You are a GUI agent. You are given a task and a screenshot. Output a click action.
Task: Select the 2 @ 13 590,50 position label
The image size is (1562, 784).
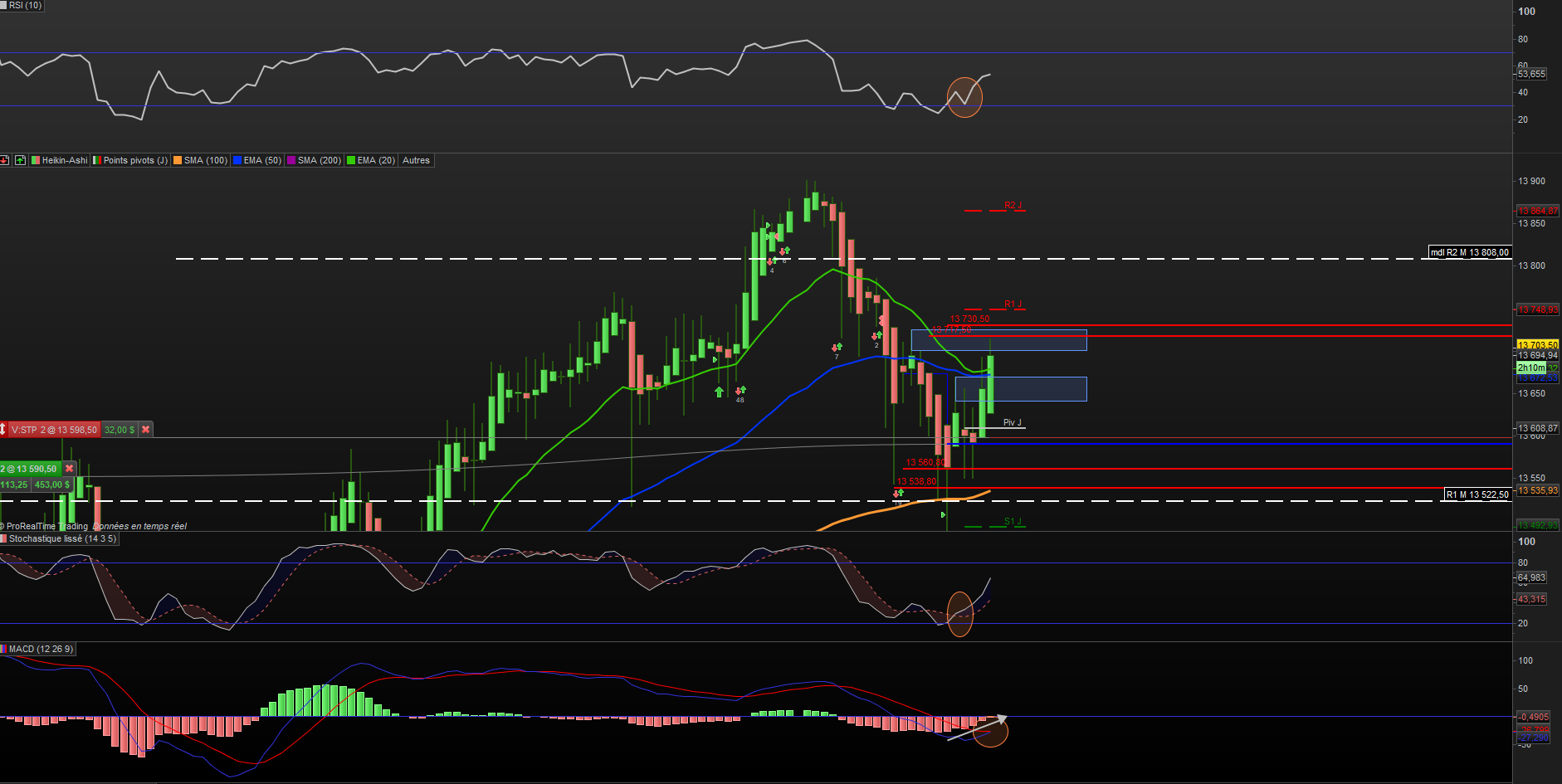pyautogui.click(x=30, y=469)
